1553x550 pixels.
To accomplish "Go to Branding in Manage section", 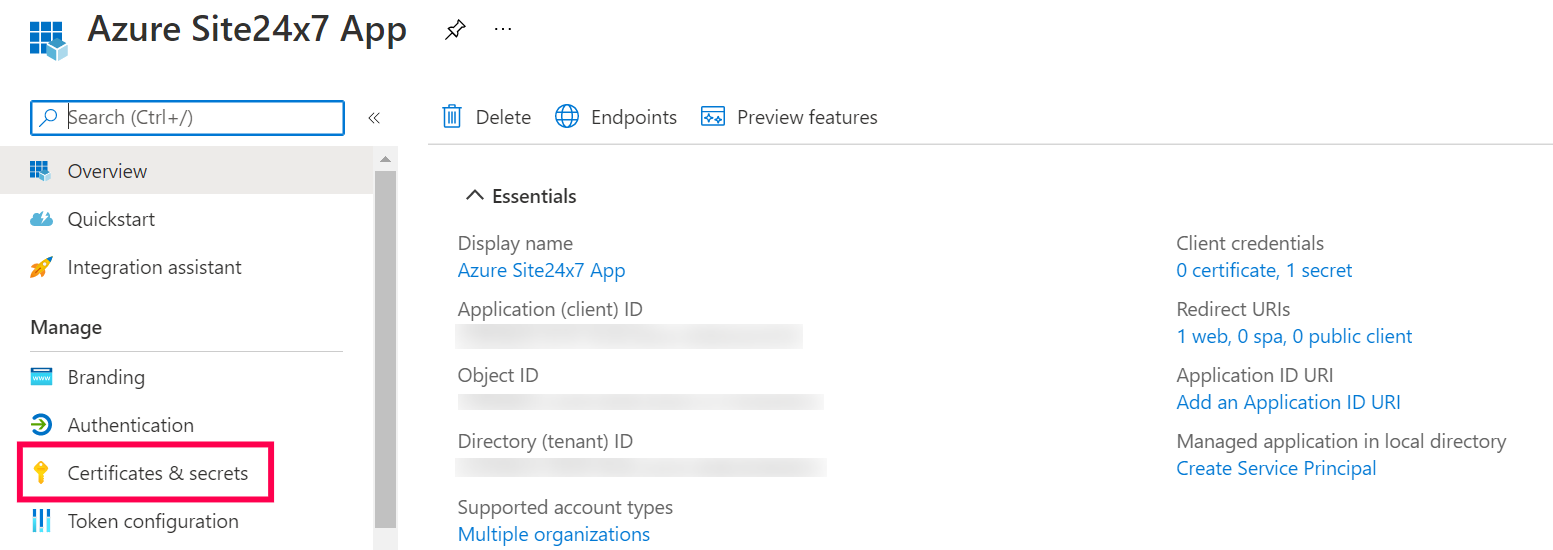I will pos(106,377).
